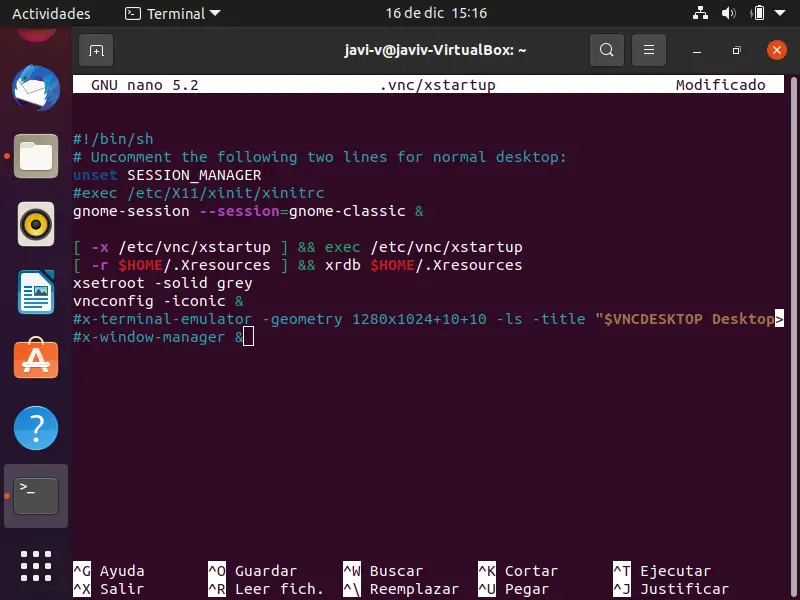
Task: Search the terminal output
Action: pyautogui.click(x=606, y=49)
